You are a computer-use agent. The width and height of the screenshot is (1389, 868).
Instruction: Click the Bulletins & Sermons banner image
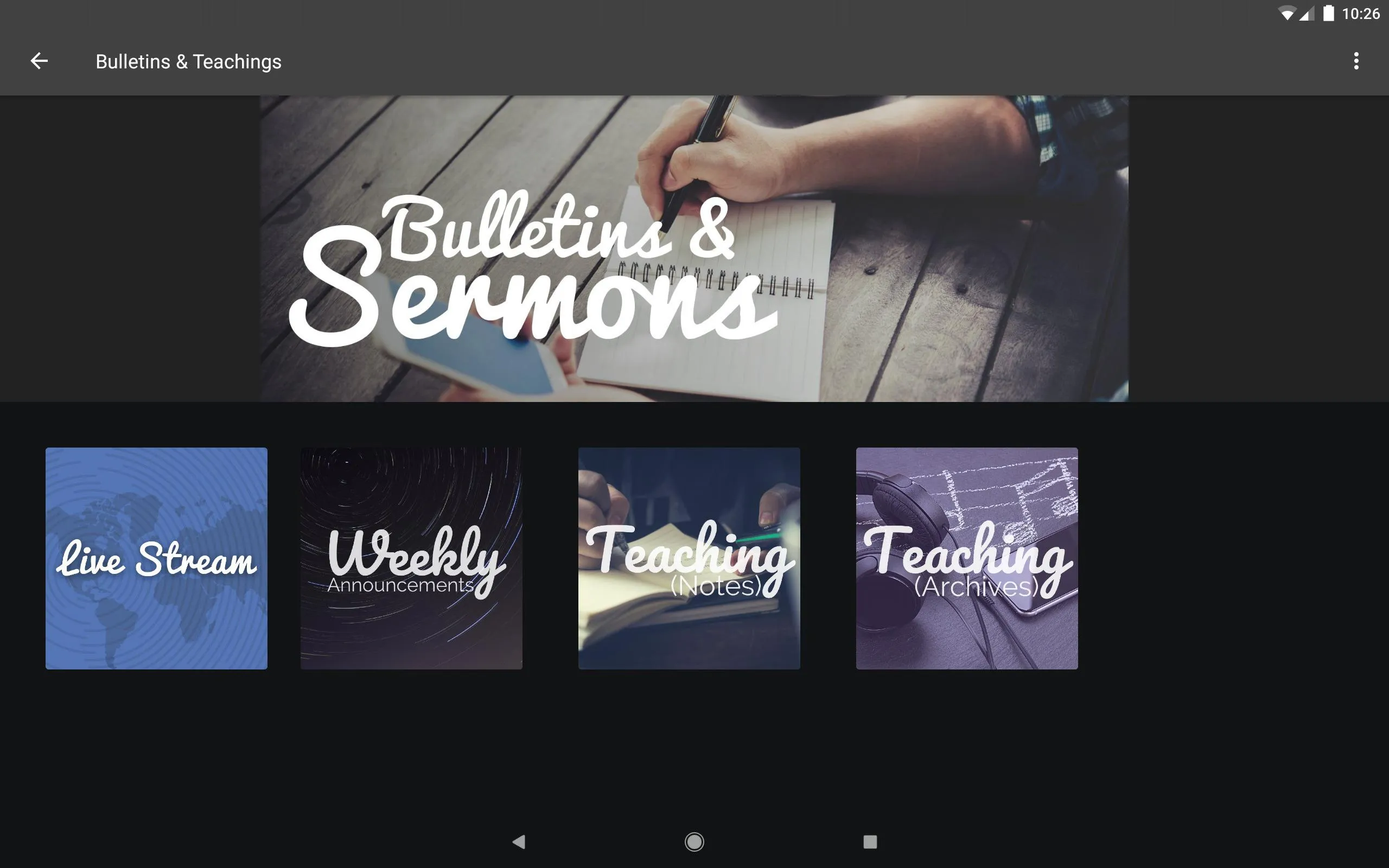pyautogui.click(x=694, y=249)
